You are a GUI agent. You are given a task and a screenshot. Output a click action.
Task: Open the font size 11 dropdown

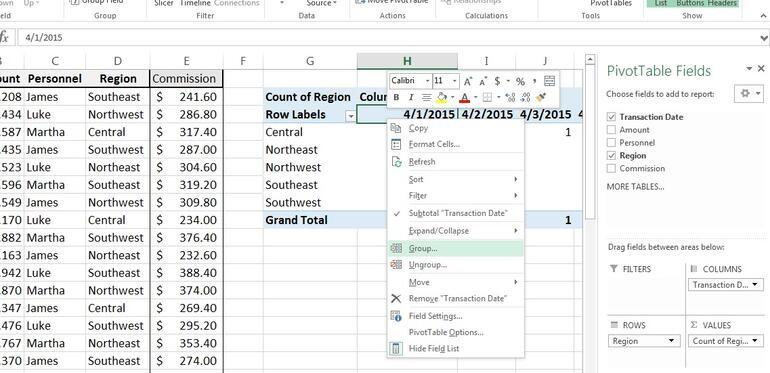coord(455,81)
